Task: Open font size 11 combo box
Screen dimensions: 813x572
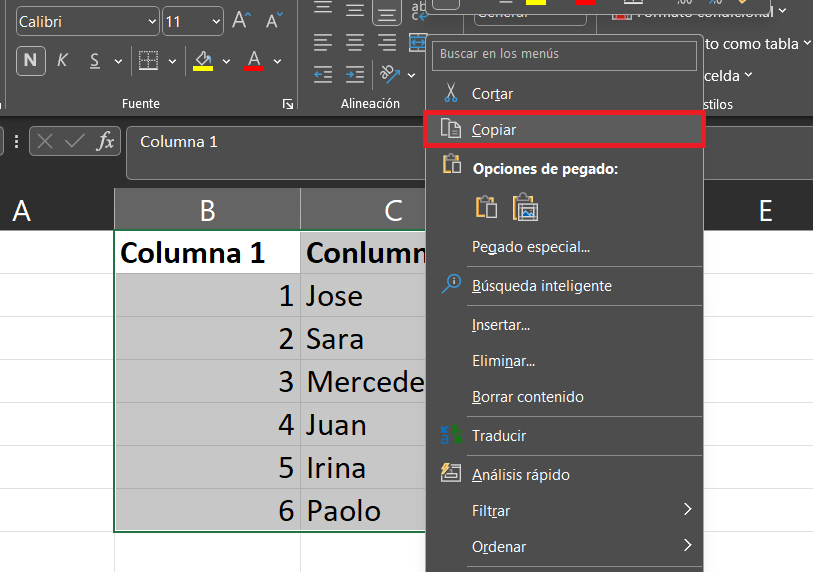Action: (x=193, y=21)
